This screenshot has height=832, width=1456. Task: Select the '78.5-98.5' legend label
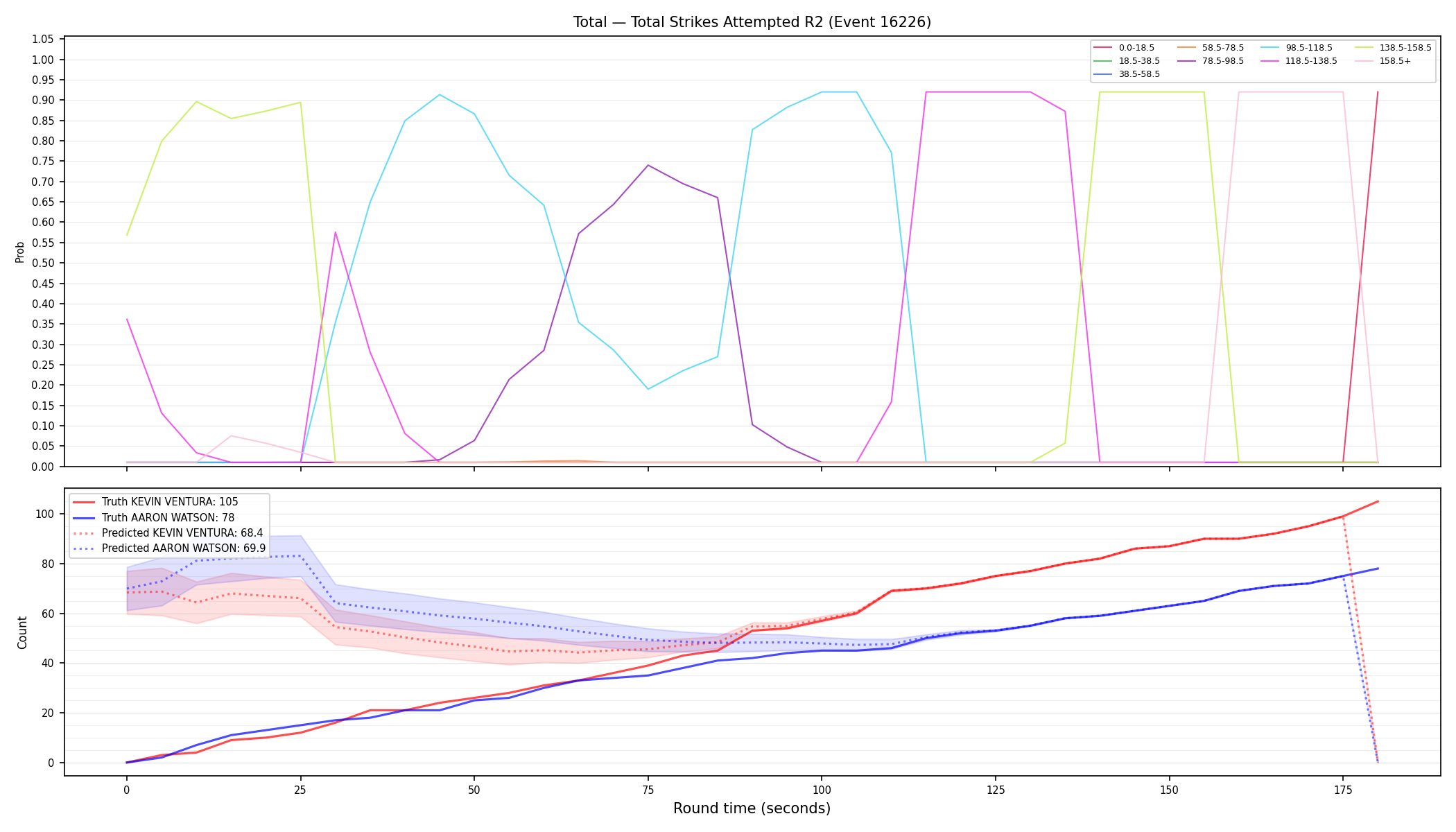1223,61
